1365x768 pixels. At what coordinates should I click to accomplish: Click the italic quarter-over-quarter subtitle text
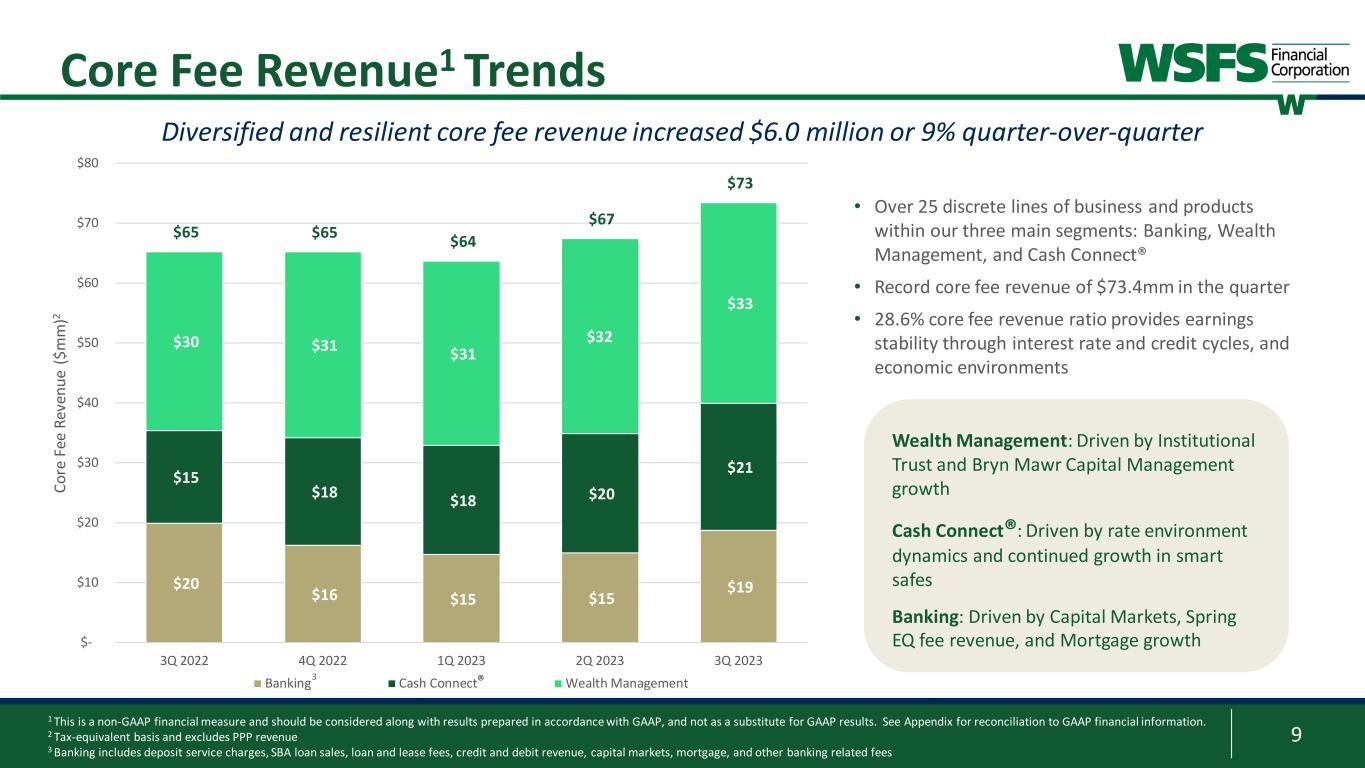(681, 133)
